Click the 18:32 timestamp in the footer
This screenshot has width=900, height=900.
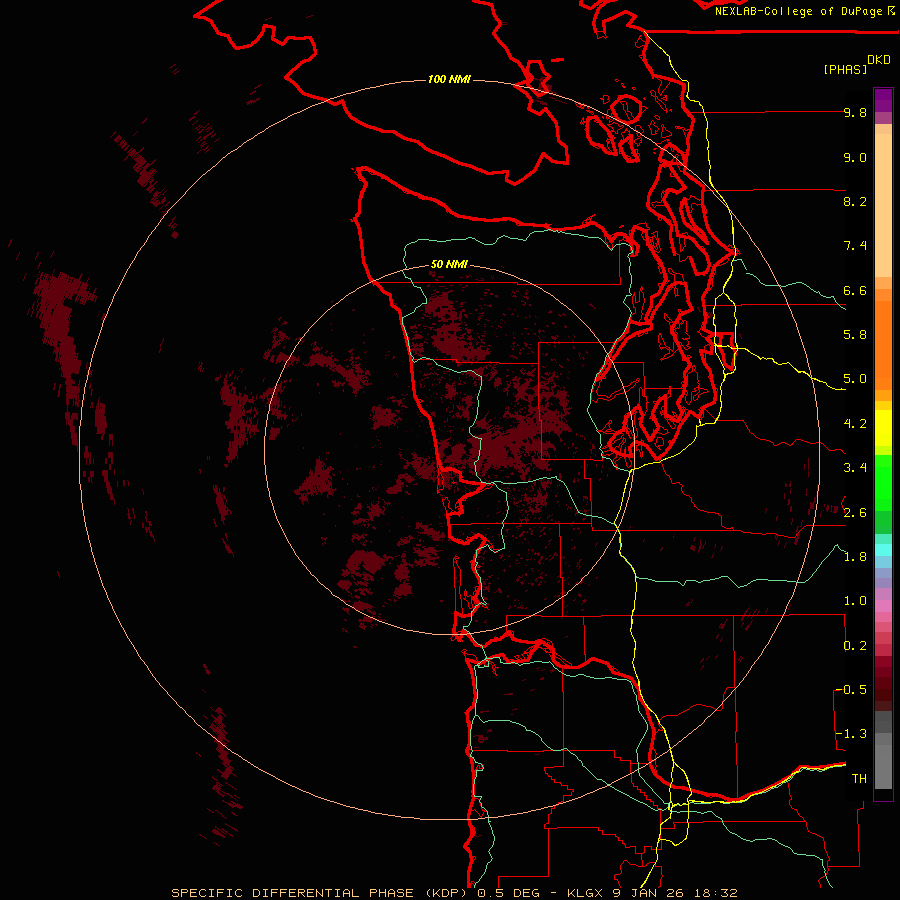pos(716,893)
